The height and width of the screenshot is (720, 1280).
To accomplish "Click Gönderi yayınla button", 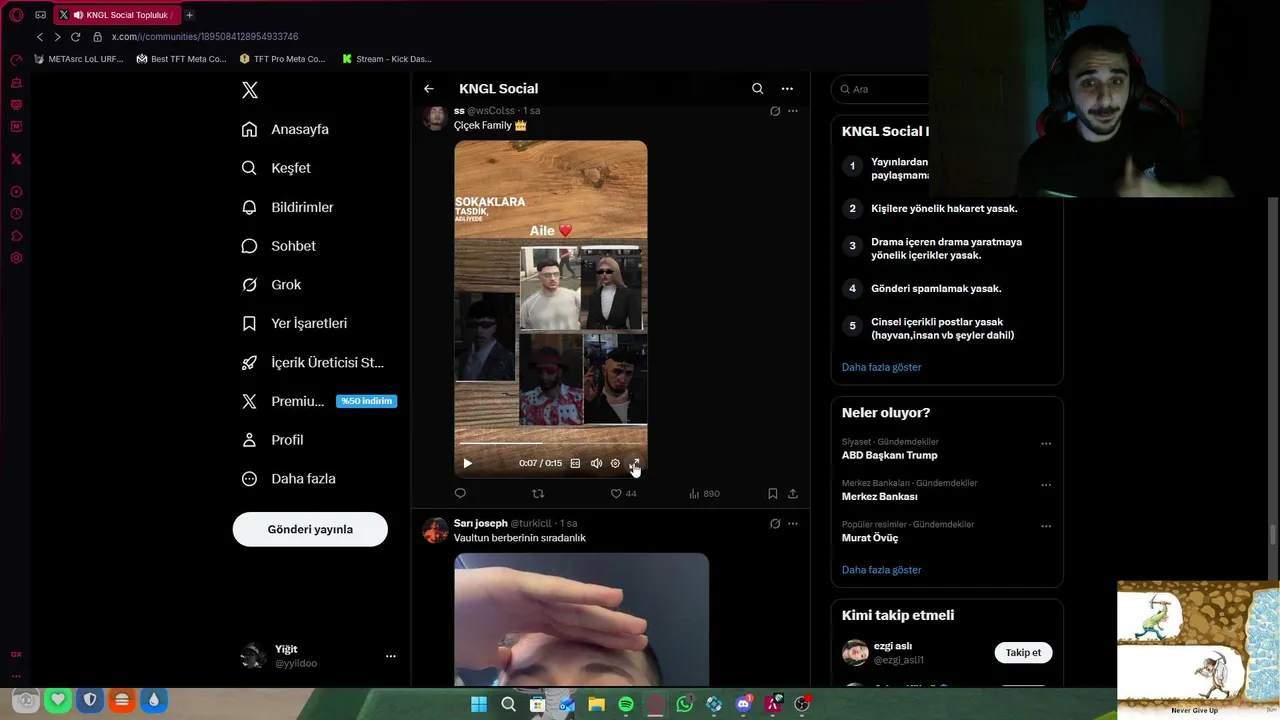I will tap(310, 529).
